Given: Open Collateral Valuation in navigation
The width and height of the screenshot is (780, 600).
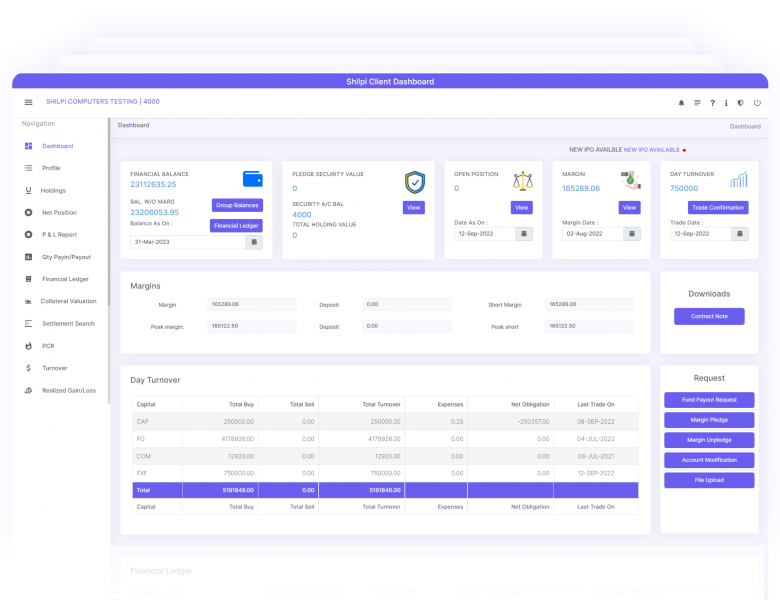Looking at the screenshot, I should point(69,301).
